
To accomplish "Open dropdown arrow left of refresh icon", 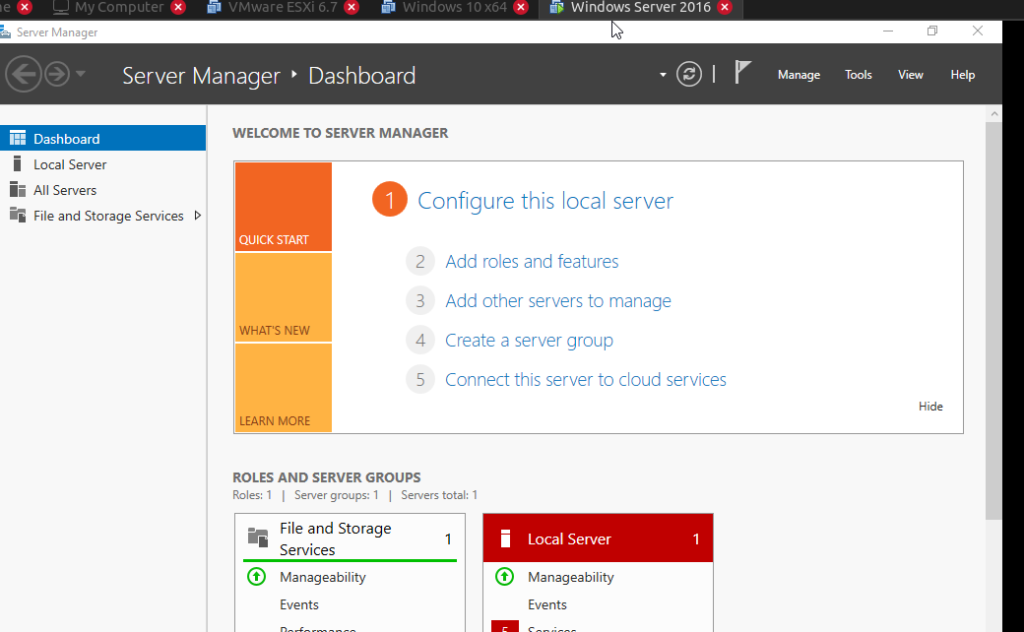I will pos(663,74).
